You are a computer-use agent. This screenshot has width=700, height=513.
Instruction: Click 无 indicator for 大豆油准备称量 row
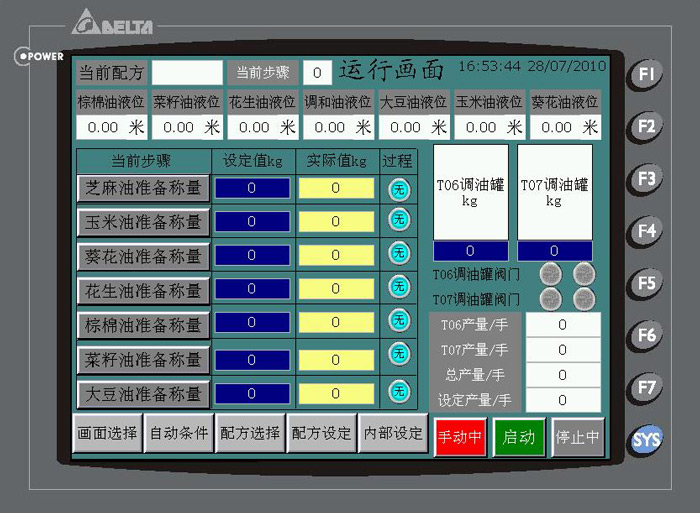399,392
